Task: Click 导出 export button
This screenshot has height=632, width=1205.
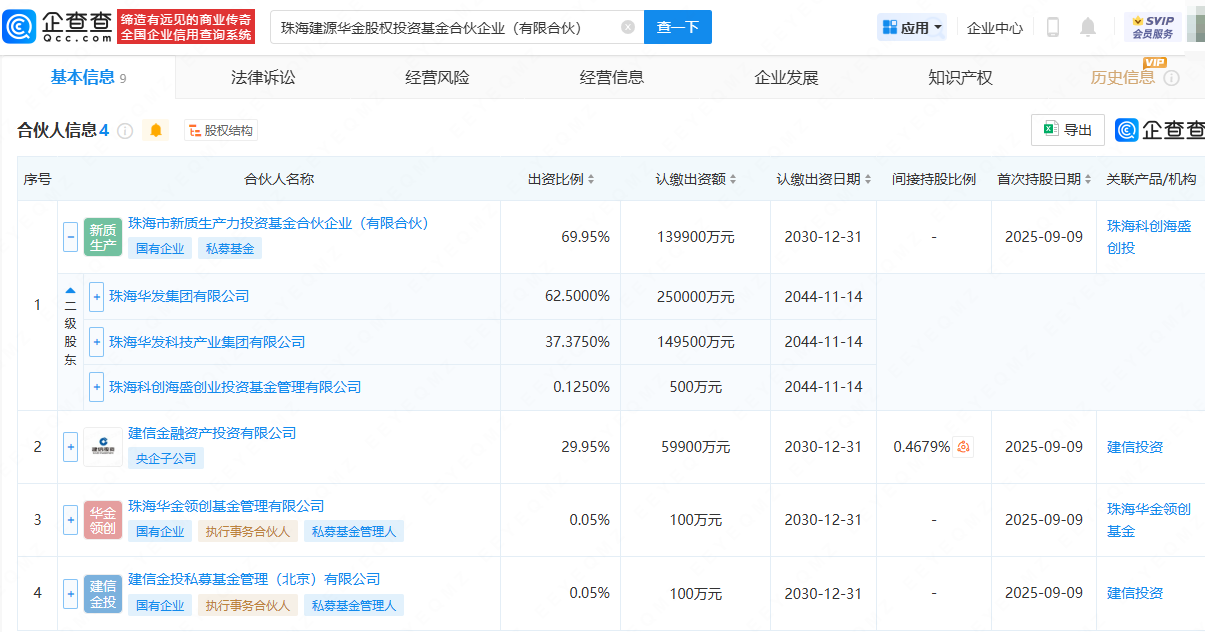Action: click(1067, 130)
